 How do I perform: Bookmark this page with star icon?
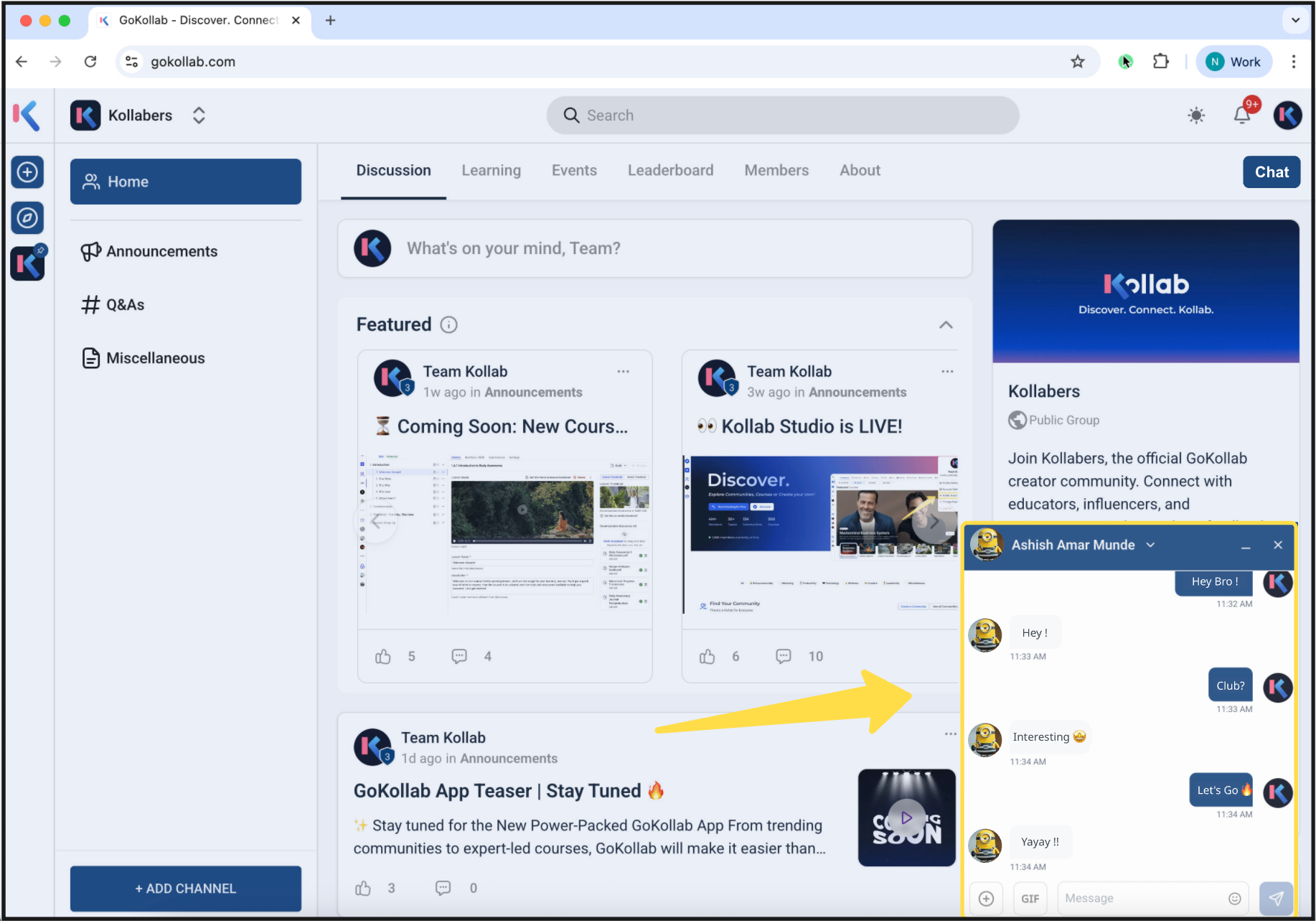click(x=1077, y=62)
